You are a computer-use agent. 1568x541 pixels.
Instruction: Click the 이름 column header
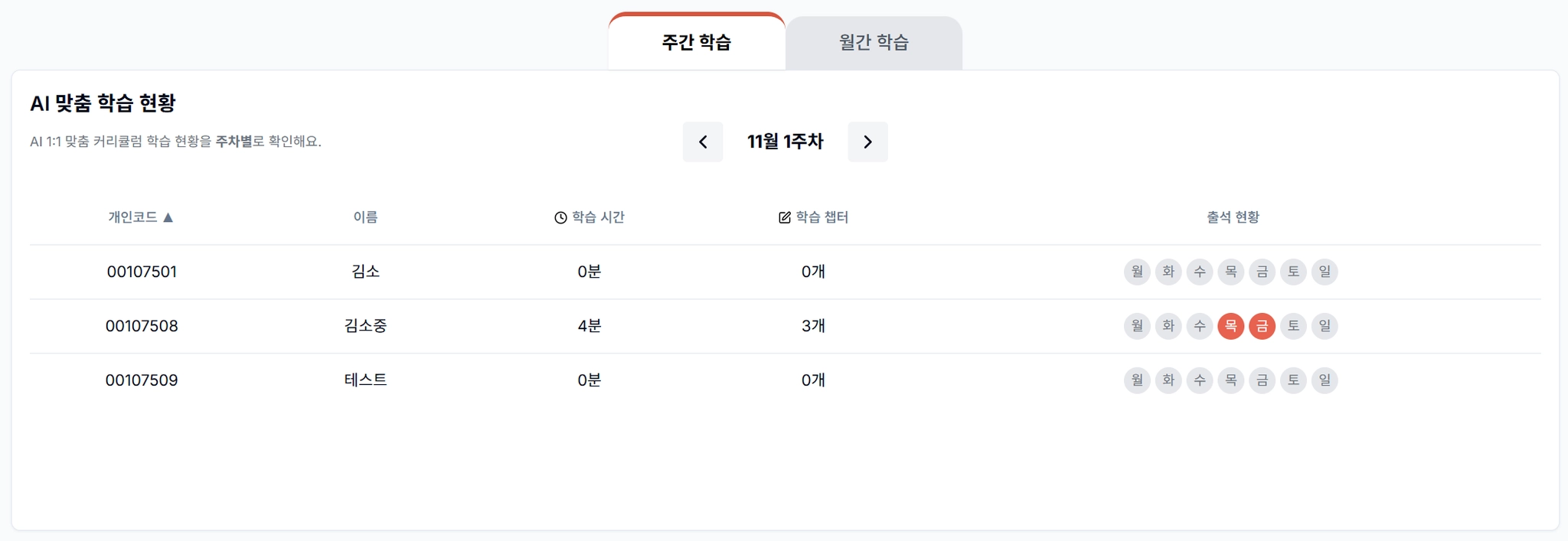pyautogui.click(x=365, y=217)
